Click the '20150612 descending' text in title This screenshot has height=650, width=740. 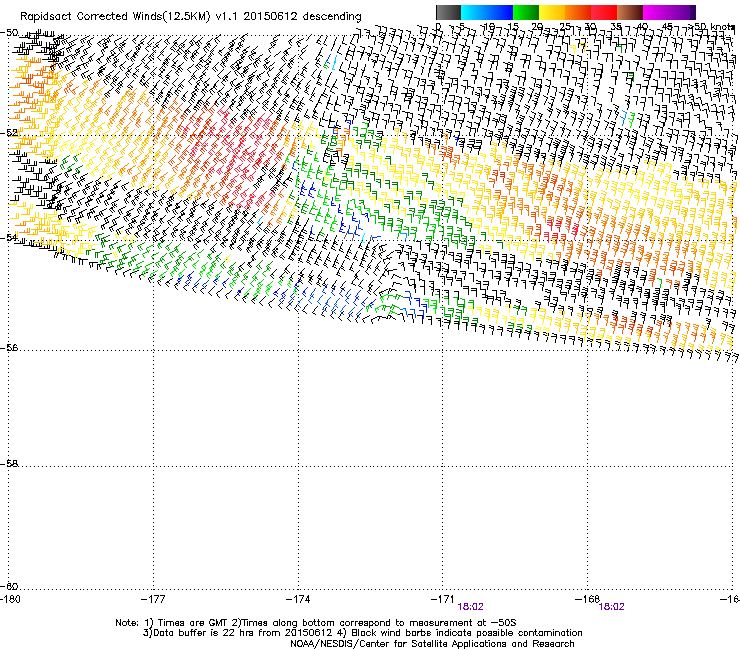click(303, 17)
